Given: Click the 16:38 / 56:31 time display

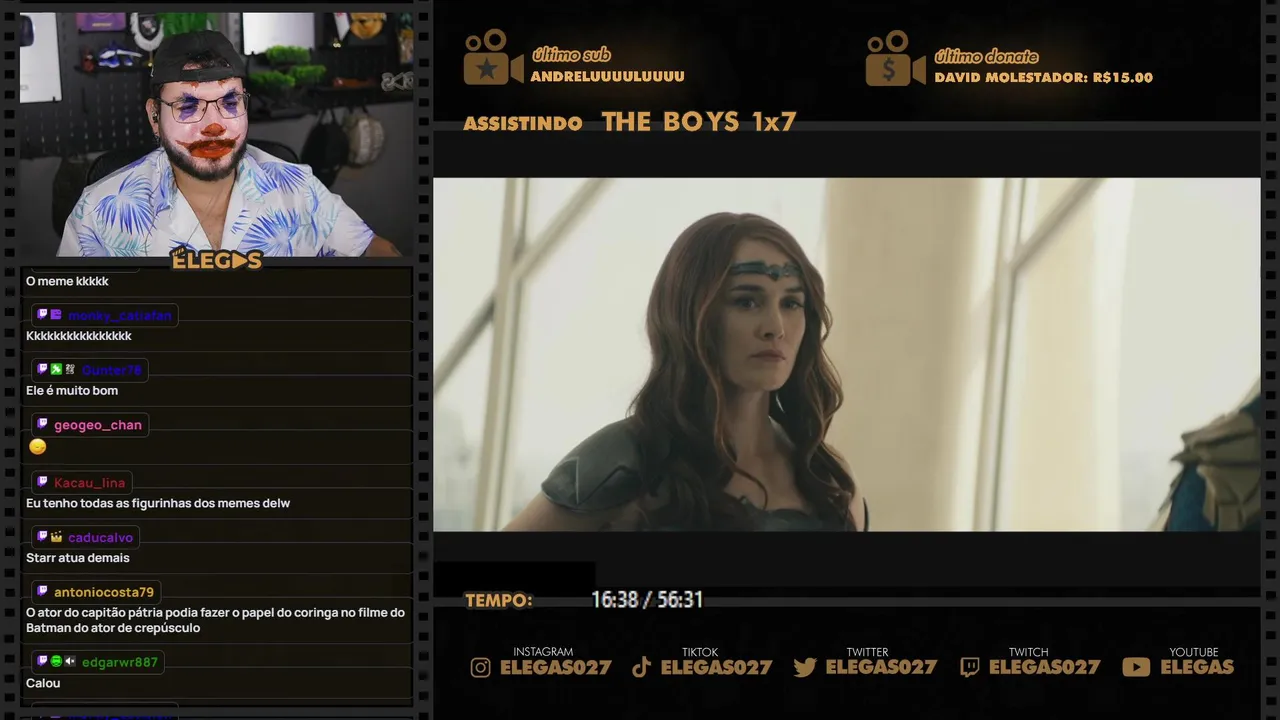Looking at the screenshot, I should 647,600.
